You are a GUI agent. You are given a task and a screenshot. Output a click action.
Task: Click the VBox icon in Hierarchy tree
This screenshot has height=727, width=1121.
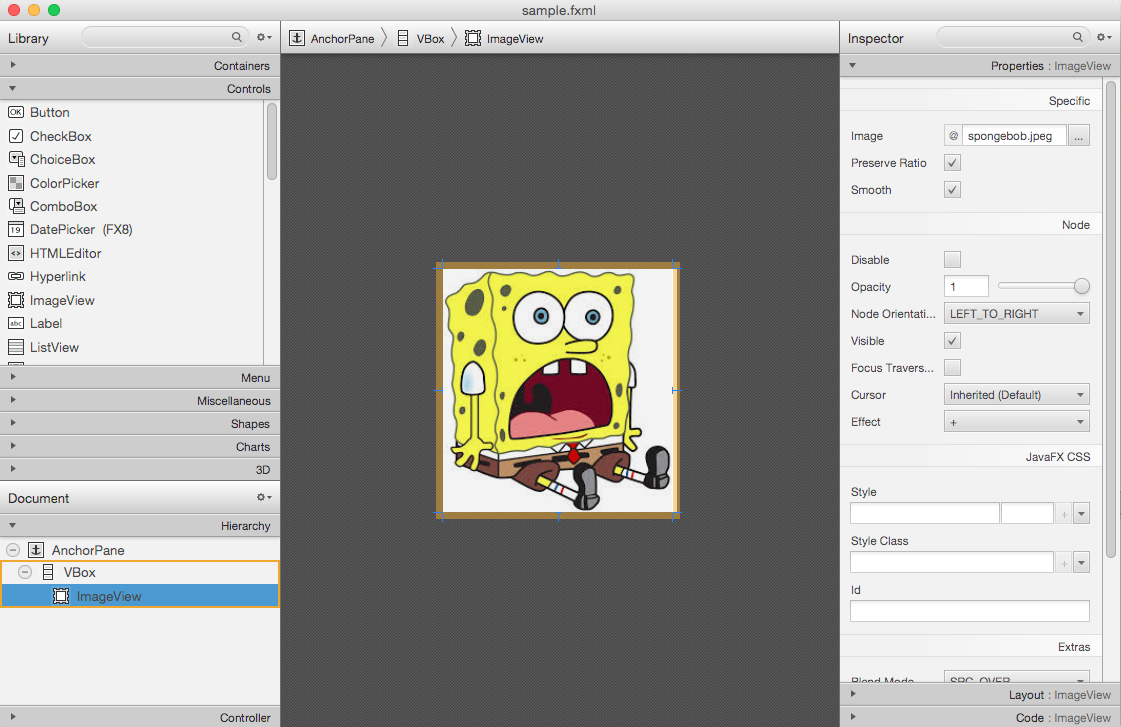(49, 572)
